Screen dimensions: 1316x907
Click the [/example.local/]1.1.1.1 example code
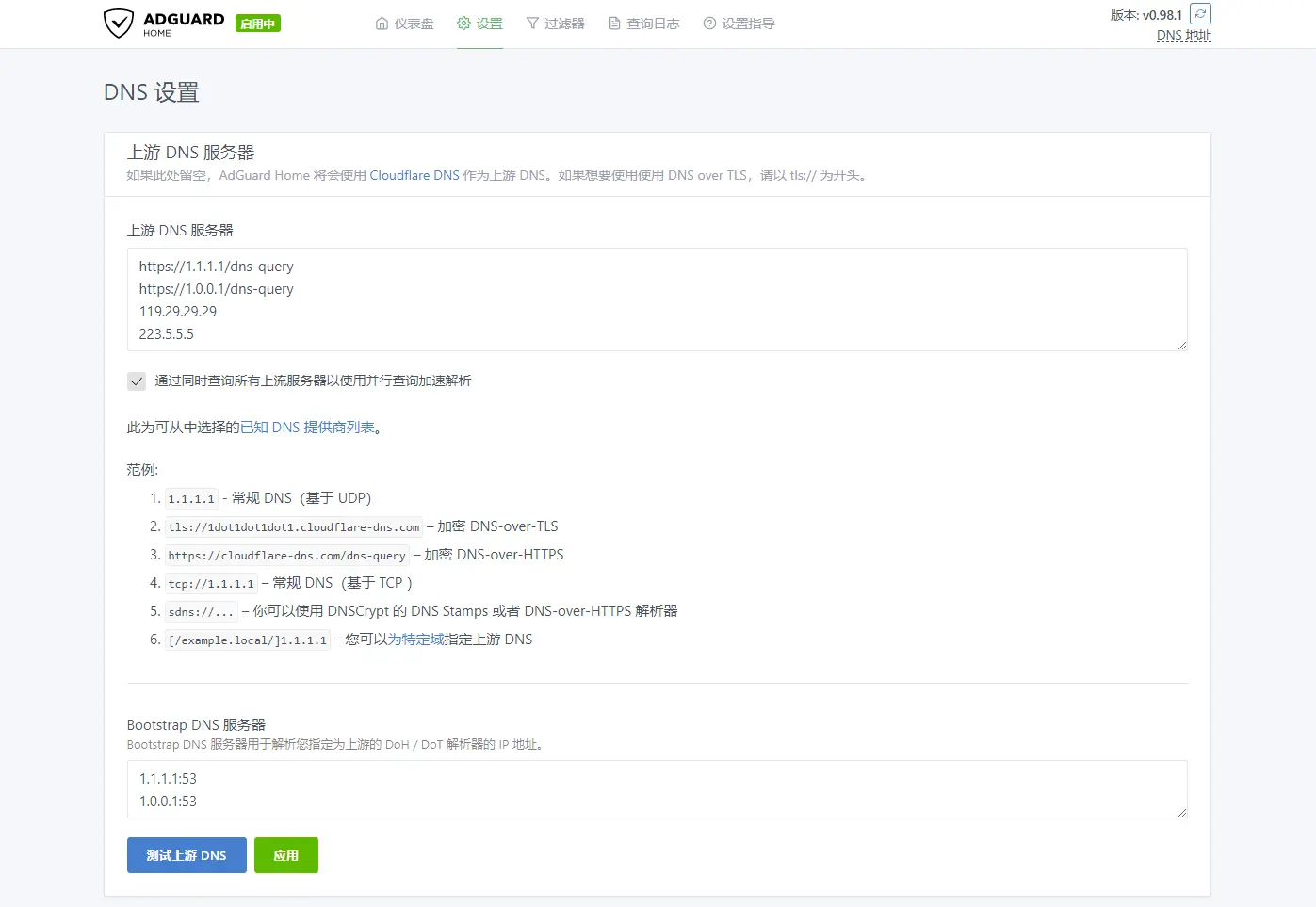[248, 640]
